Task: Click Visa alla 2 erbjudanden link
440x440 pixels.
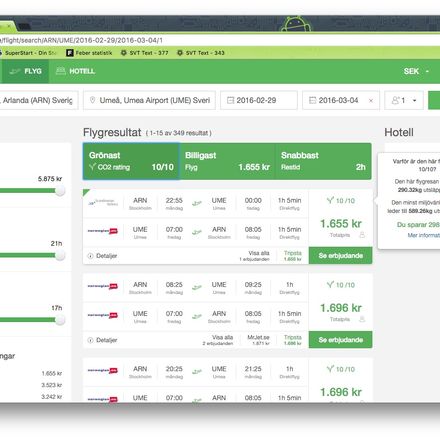Action: [218, 340]
